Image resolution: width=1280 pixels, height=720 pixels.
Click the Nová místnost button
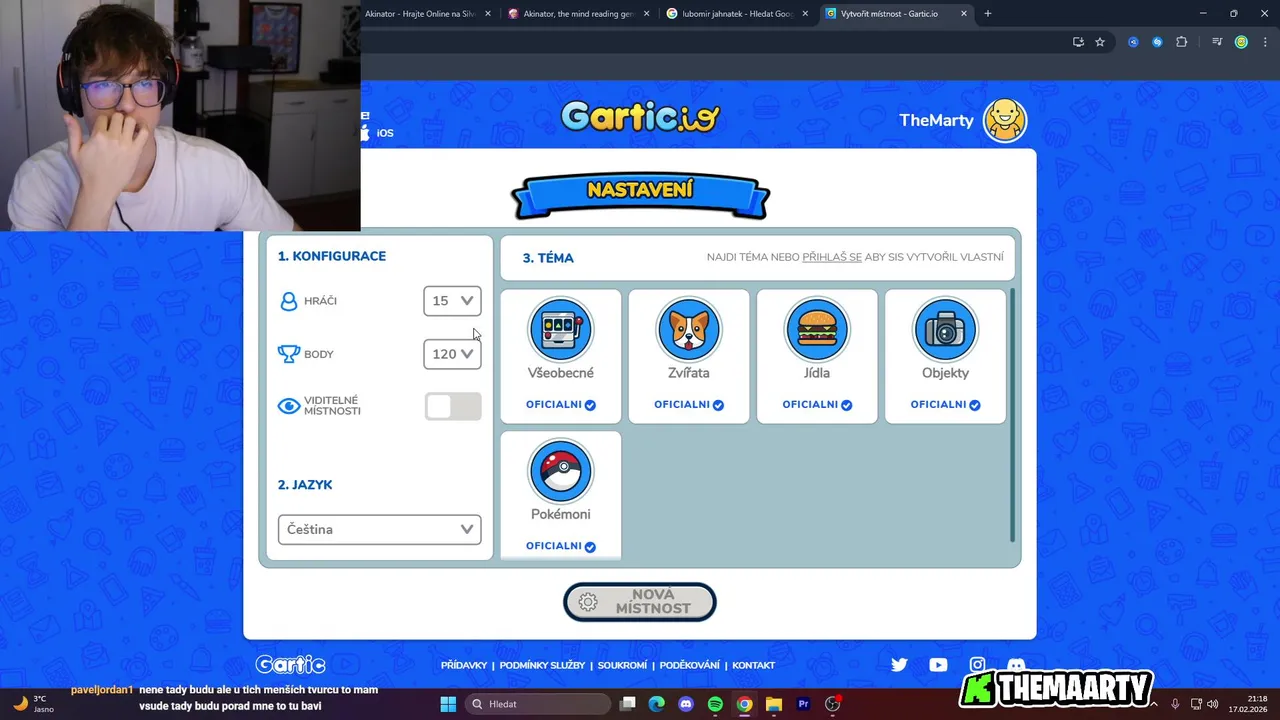[x=640, y=602]
